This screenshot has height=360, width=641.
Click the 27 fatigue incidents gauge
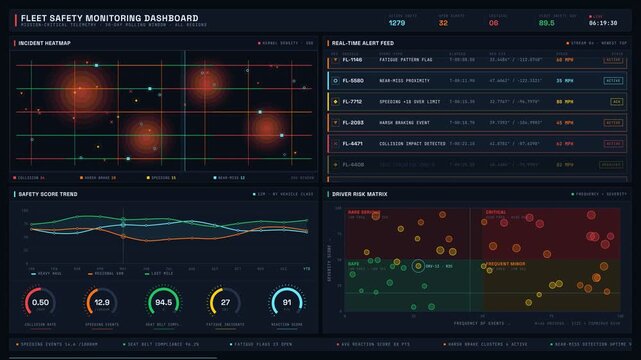(x=225, y=302)
